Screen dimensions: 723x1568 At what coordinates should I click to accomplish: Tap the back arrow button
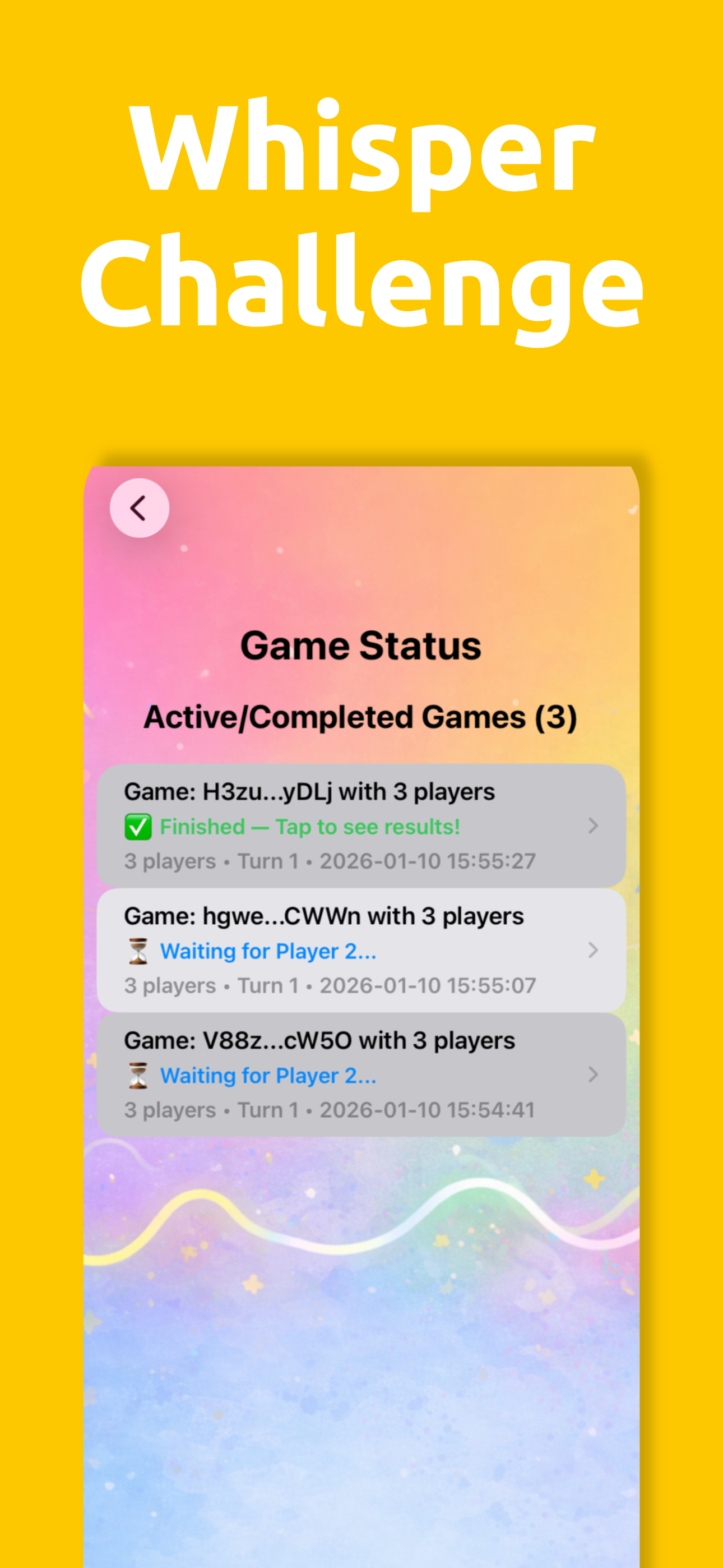[140, 508]
